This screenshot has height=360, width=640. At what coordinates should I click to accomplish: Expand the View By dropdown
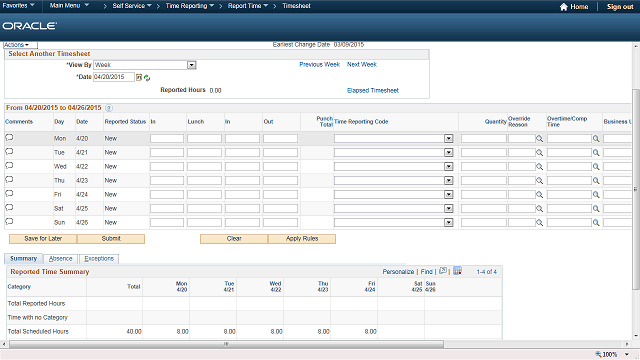192,65
